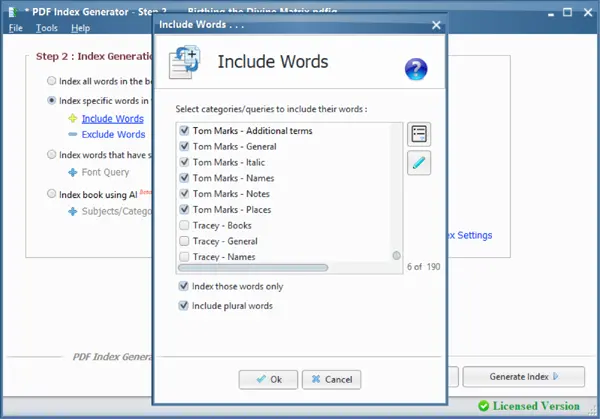The image size is (600, 419).
Task: Click the green Licensed Version check icon
Action: 484,406
